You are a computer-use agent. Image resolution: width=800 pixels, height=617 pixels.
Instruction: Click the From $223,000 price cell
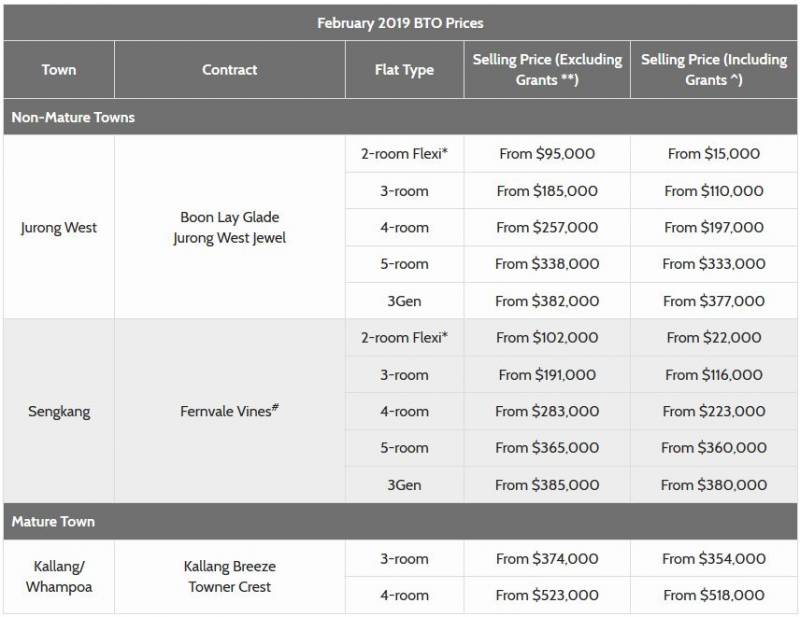(x=714, y=411)
